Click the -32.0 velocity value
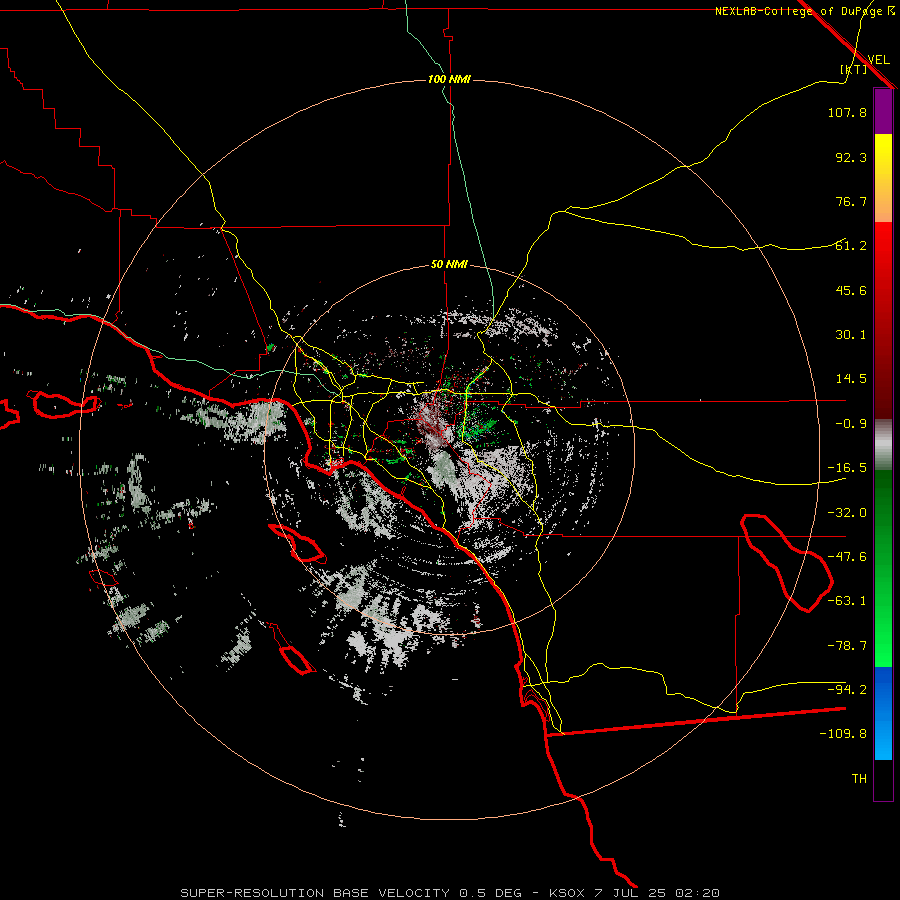Viewport: 900px width, 900px height. (x=847, y=513)
